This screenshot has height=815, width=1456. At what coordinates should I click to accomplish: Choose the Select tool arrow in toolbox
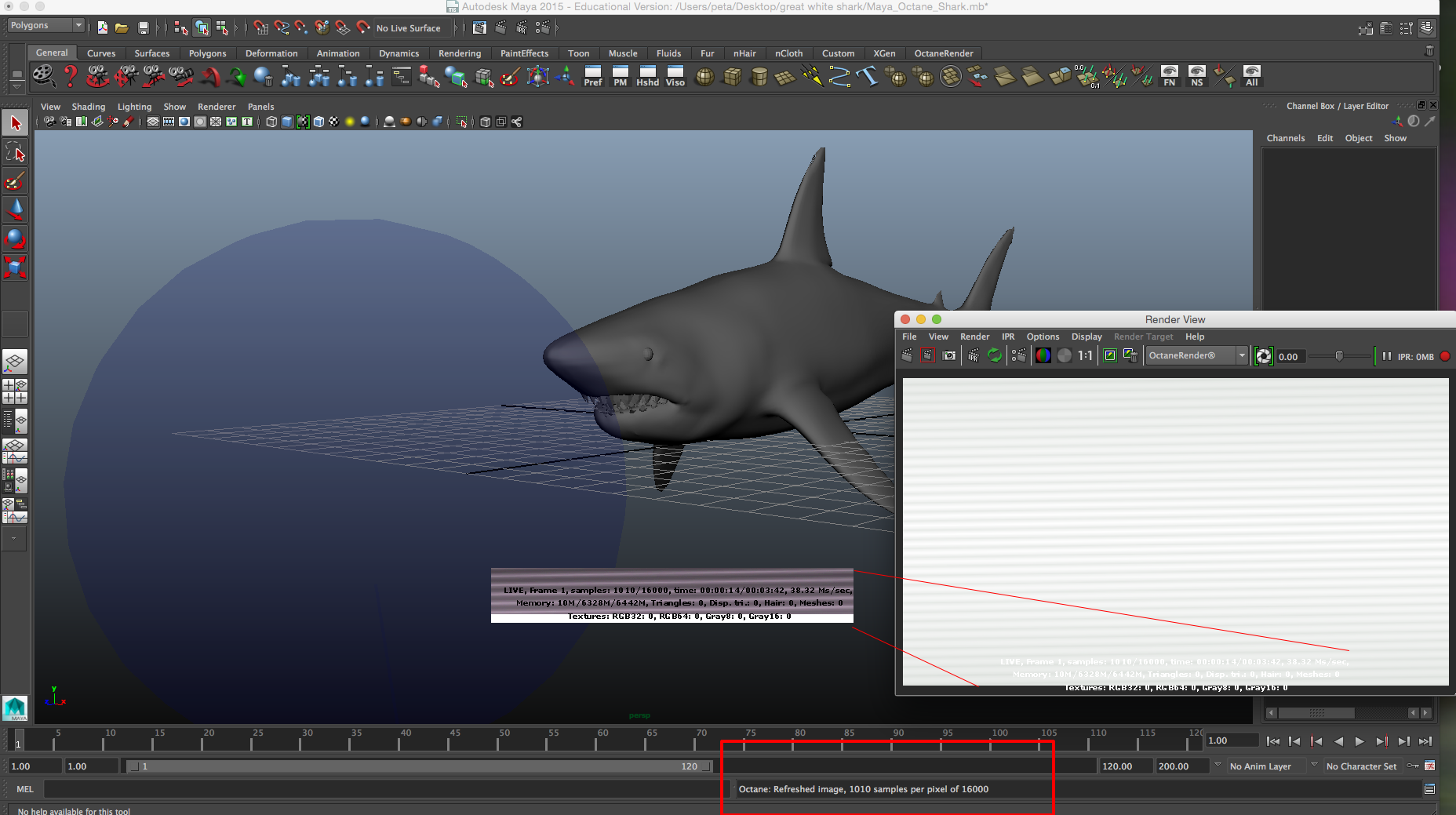16,122
